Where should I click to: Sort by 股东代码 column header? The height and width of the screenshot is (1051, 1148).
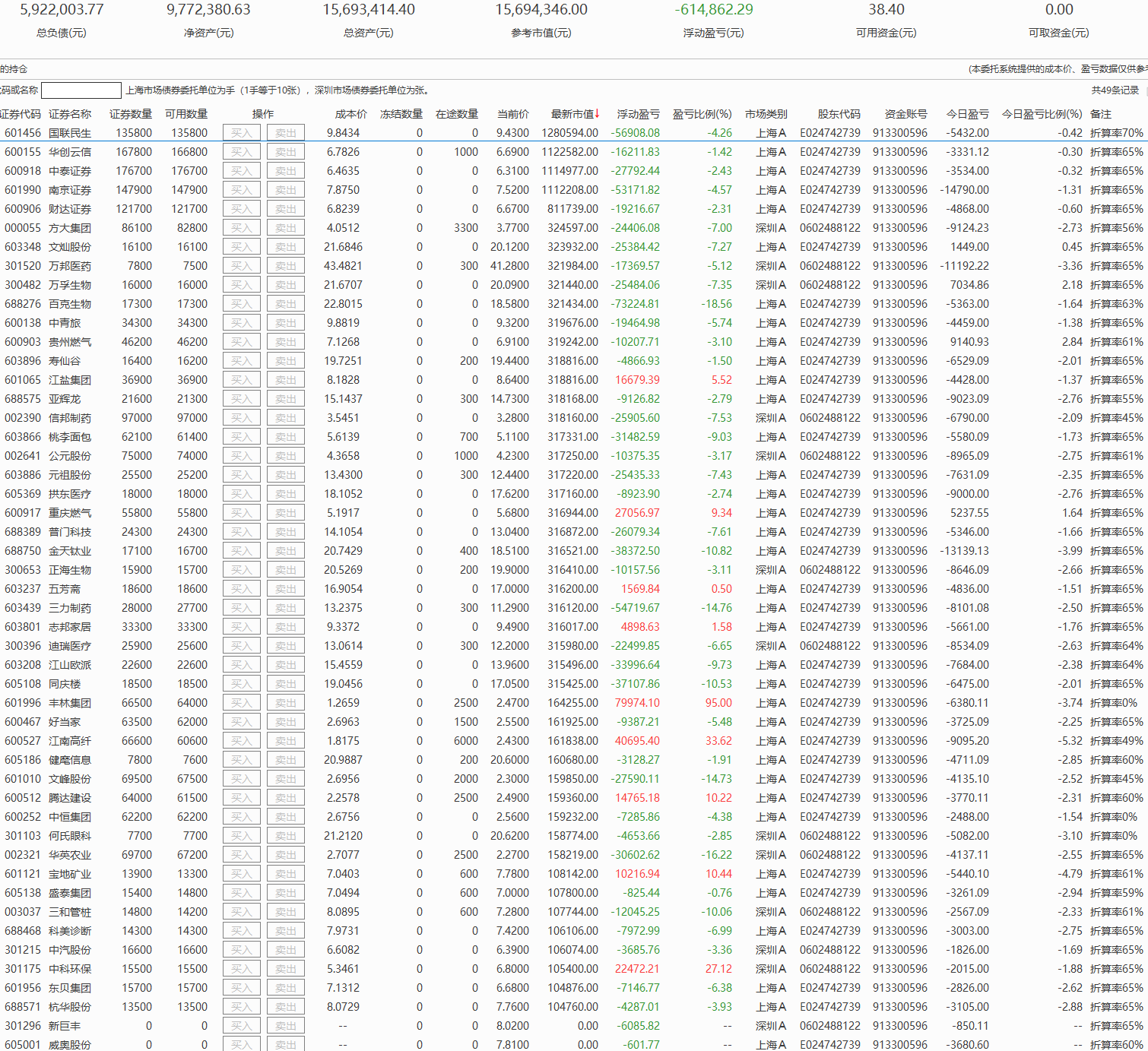[x=839, y=114]
